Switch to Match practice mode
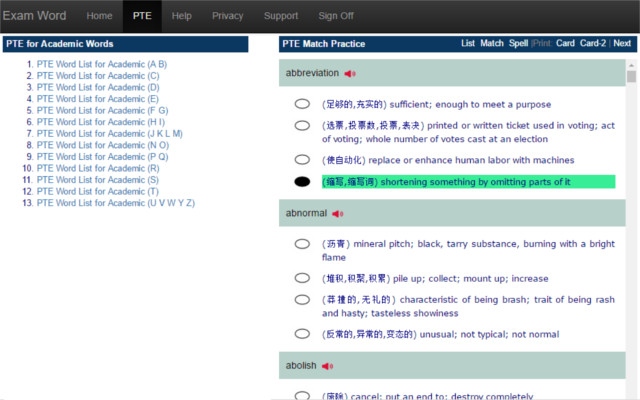The image size is (640, 400). pyautogui.click(x=492, y=43)
